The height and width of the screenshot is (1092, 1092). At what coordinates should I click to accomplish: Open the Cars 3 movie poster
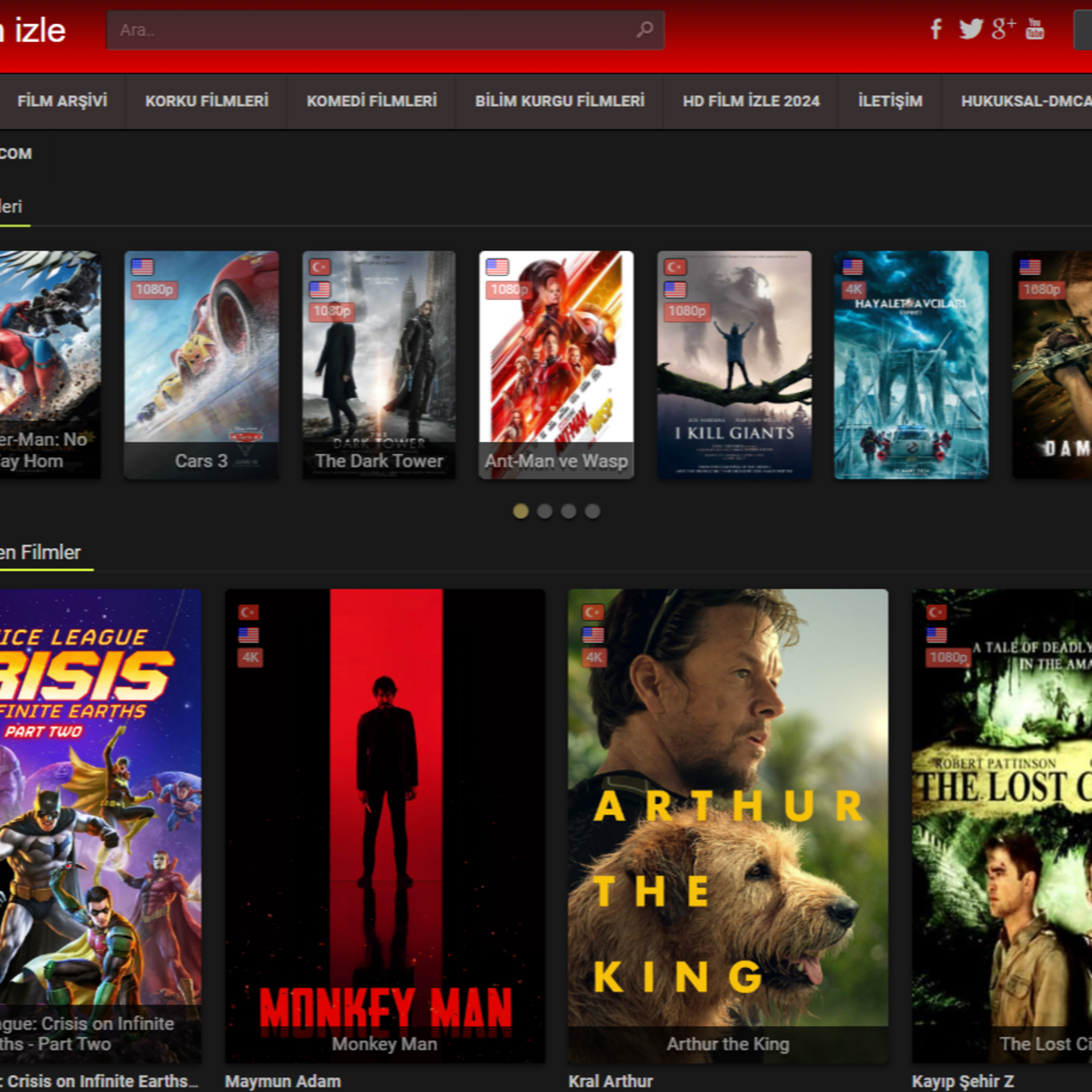201,365
